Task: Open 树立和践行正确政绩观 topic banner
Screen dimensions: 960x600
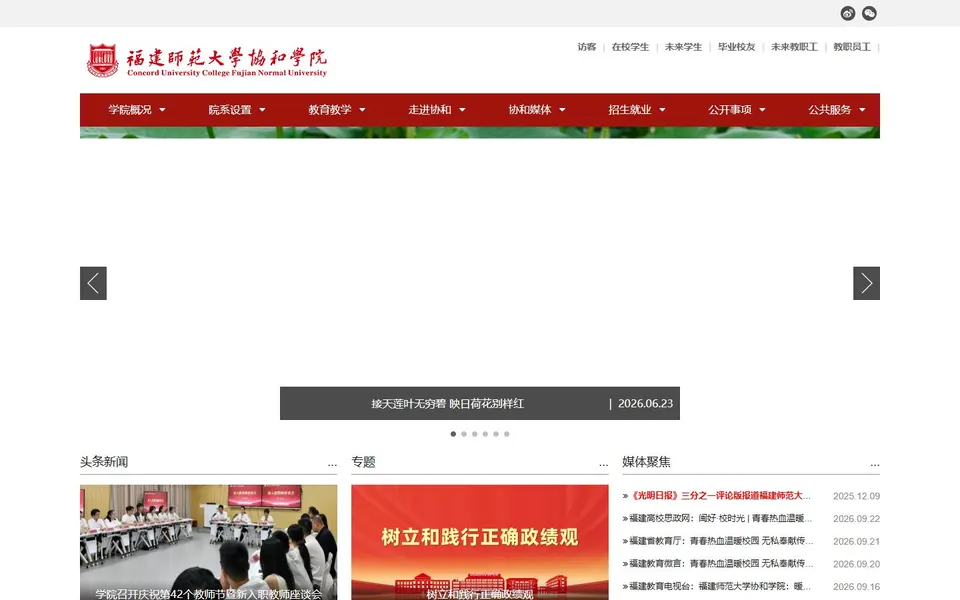Action: click(480, 542)
